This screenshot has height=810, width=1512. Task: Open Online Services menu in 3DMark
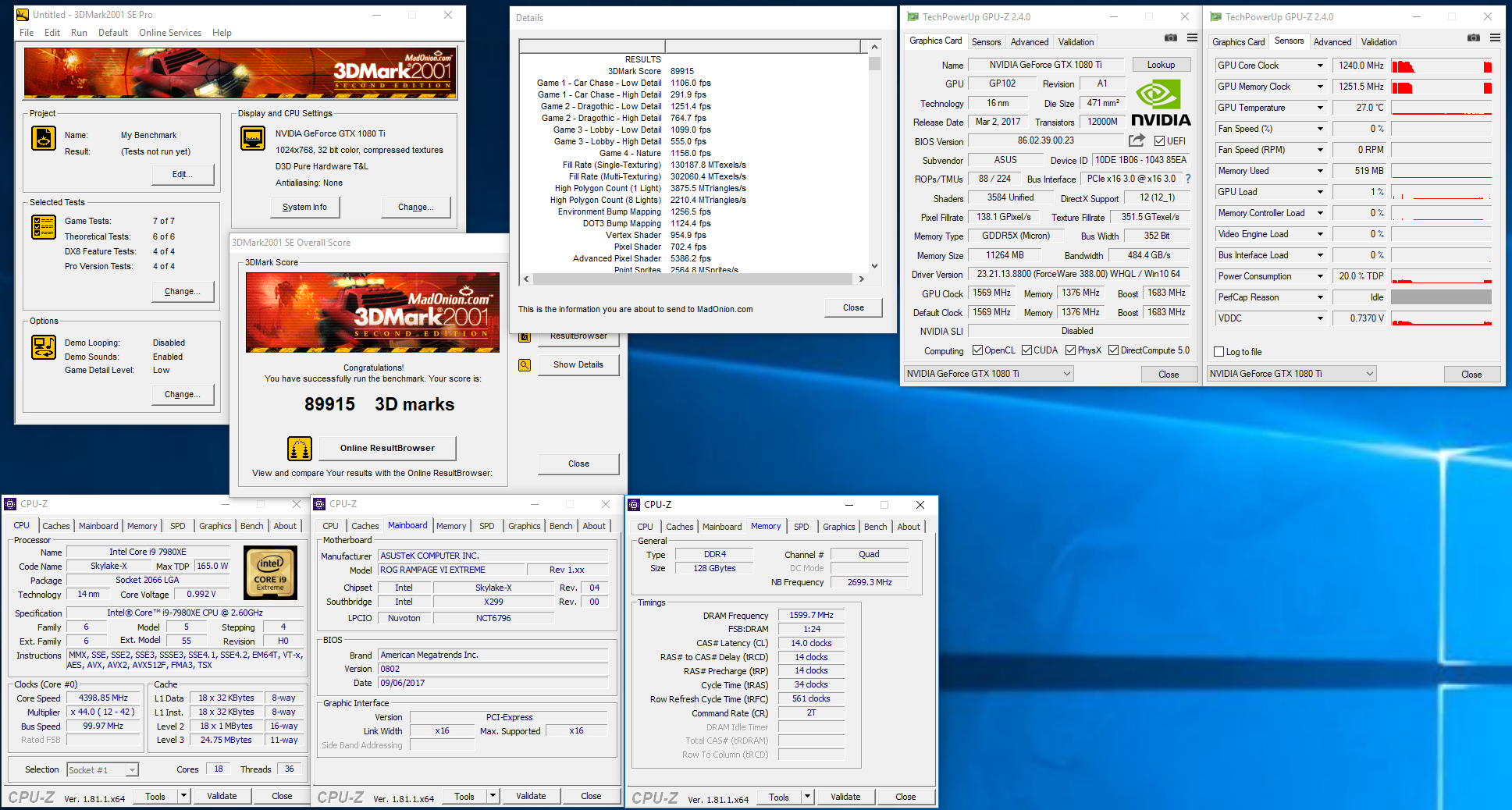click(170, 33)
